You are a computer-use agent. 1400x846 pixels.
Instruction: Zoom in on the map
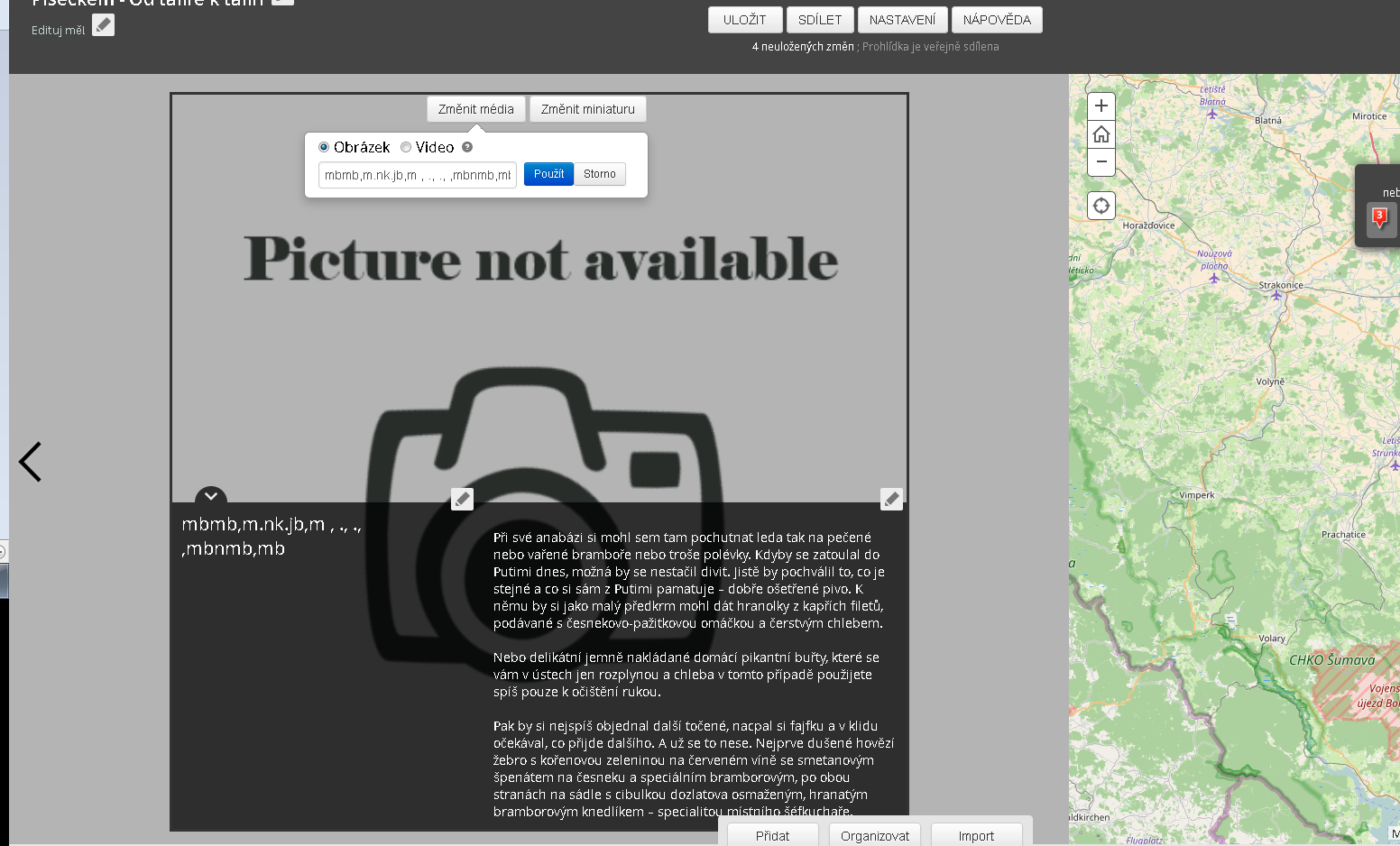(x=1101, y=106)
